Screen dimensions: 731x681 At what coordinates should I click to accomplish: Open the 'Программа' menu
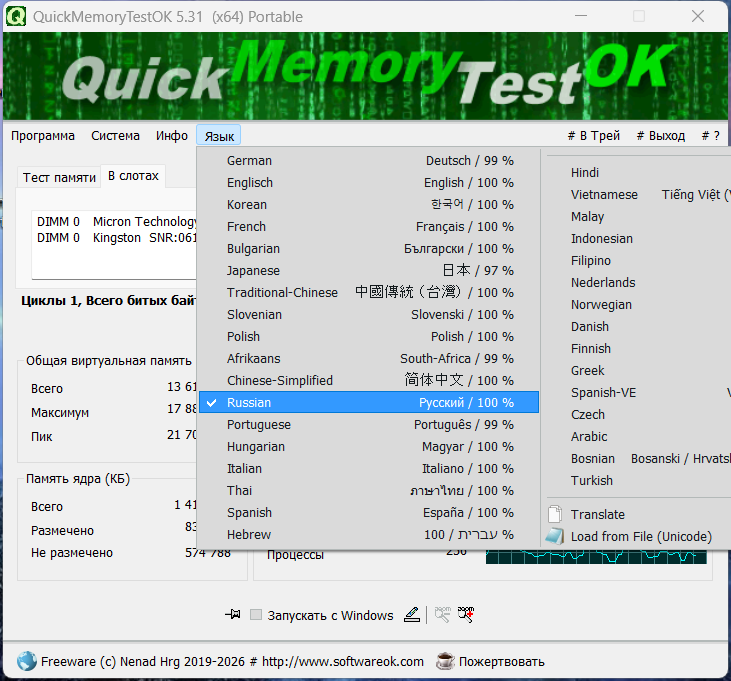(43, 136)
